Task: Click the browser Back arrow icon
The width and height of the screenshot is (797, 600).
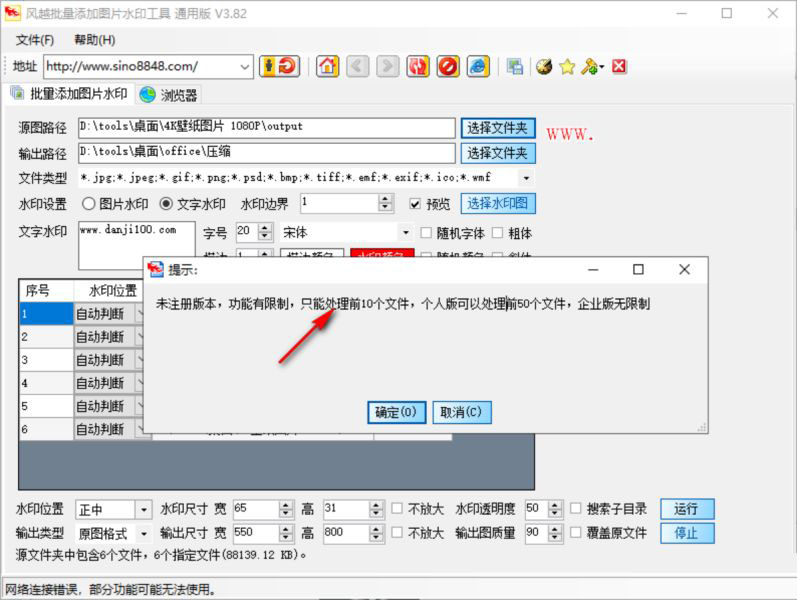Action: click(x=357, y=67)
